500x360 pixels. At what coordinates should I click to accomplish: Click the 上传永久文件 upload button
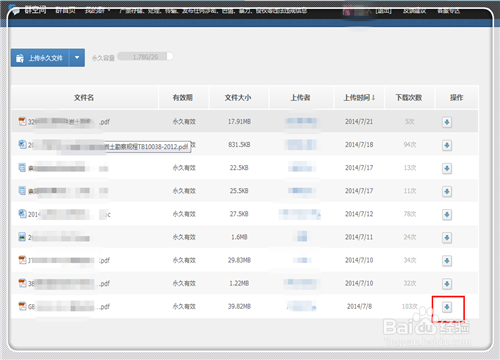[x=40, y=58]
